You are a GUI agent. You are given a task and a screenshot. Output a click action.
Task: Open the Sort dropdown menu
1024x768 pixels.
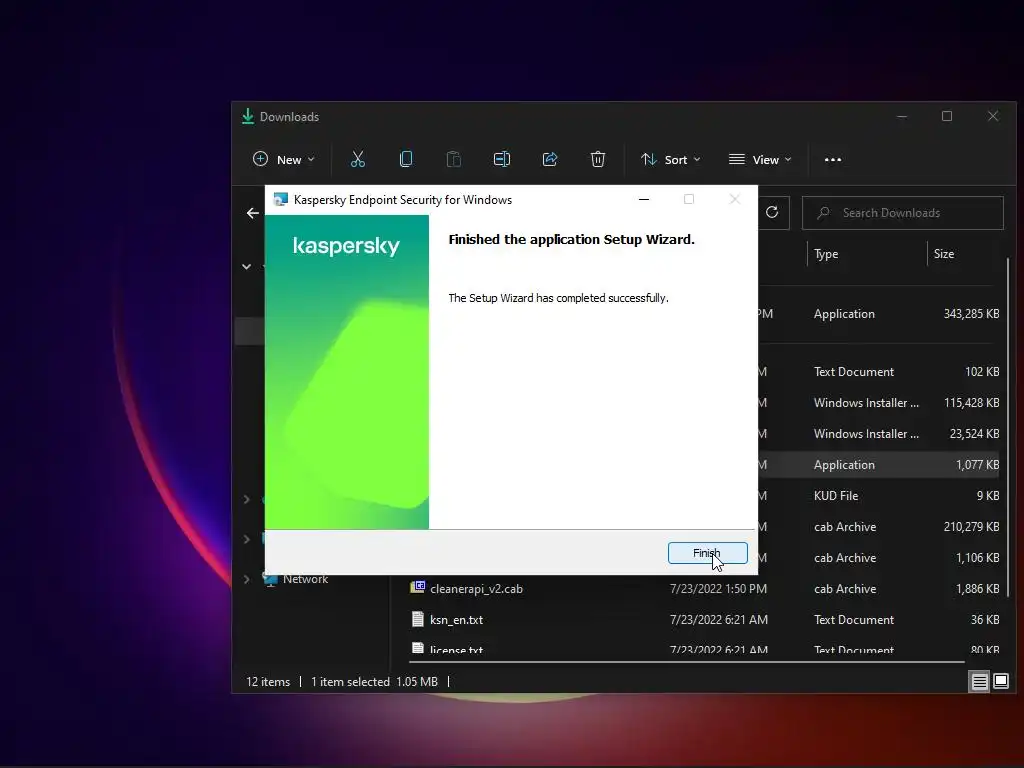click(671, 159)
